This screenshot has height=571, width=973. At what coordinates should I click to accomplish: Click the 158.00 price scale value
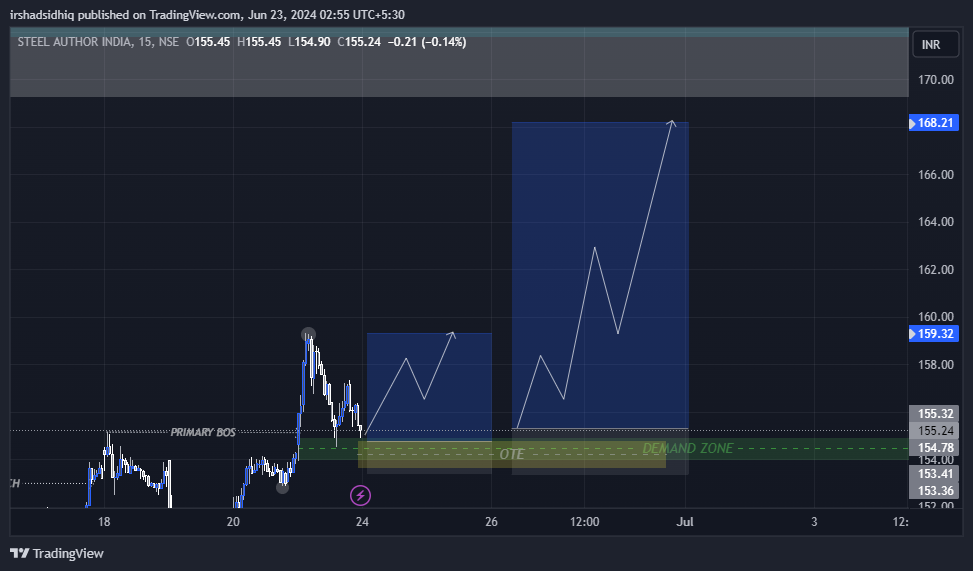pos(936,364)
